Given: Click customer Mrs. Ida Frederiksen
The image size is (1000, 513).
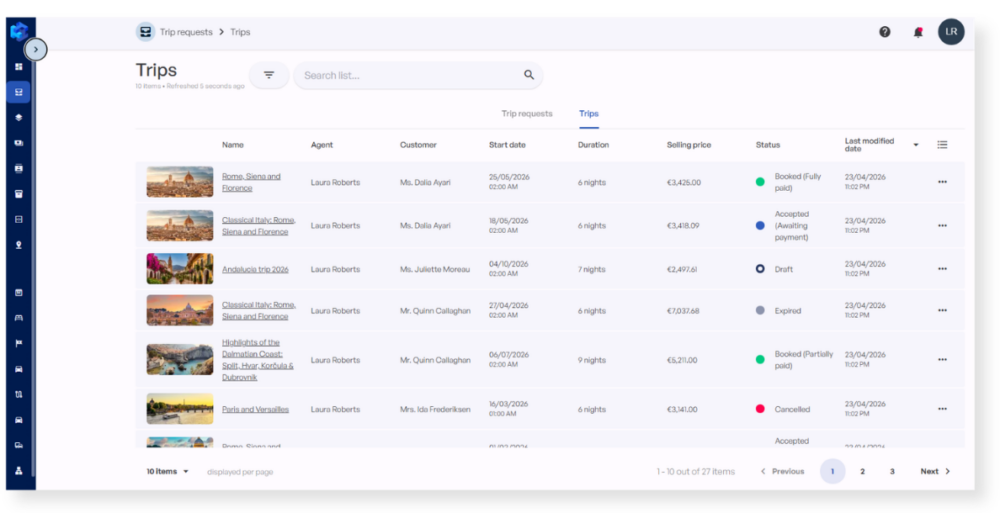Looking at the screenshot, I should pyautogui.click(x=436, y=409).
